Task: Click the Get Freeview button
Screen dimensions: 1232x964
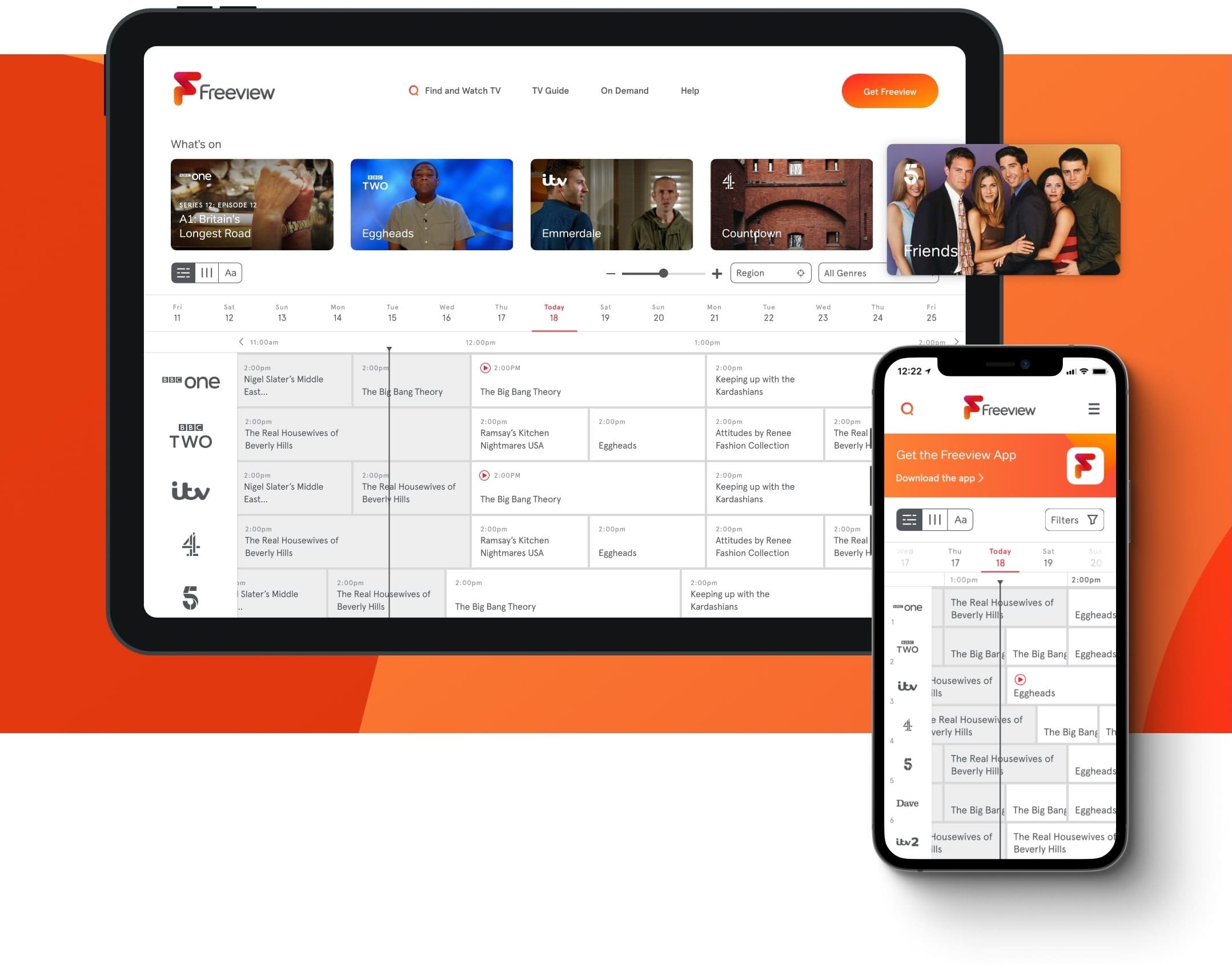Action: click(890, 91)
